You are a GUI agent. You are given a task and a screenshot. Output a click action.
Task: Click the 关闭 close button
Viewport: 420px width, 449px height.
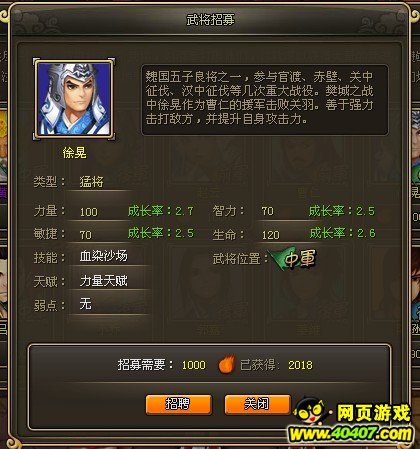tap(257, 404)
